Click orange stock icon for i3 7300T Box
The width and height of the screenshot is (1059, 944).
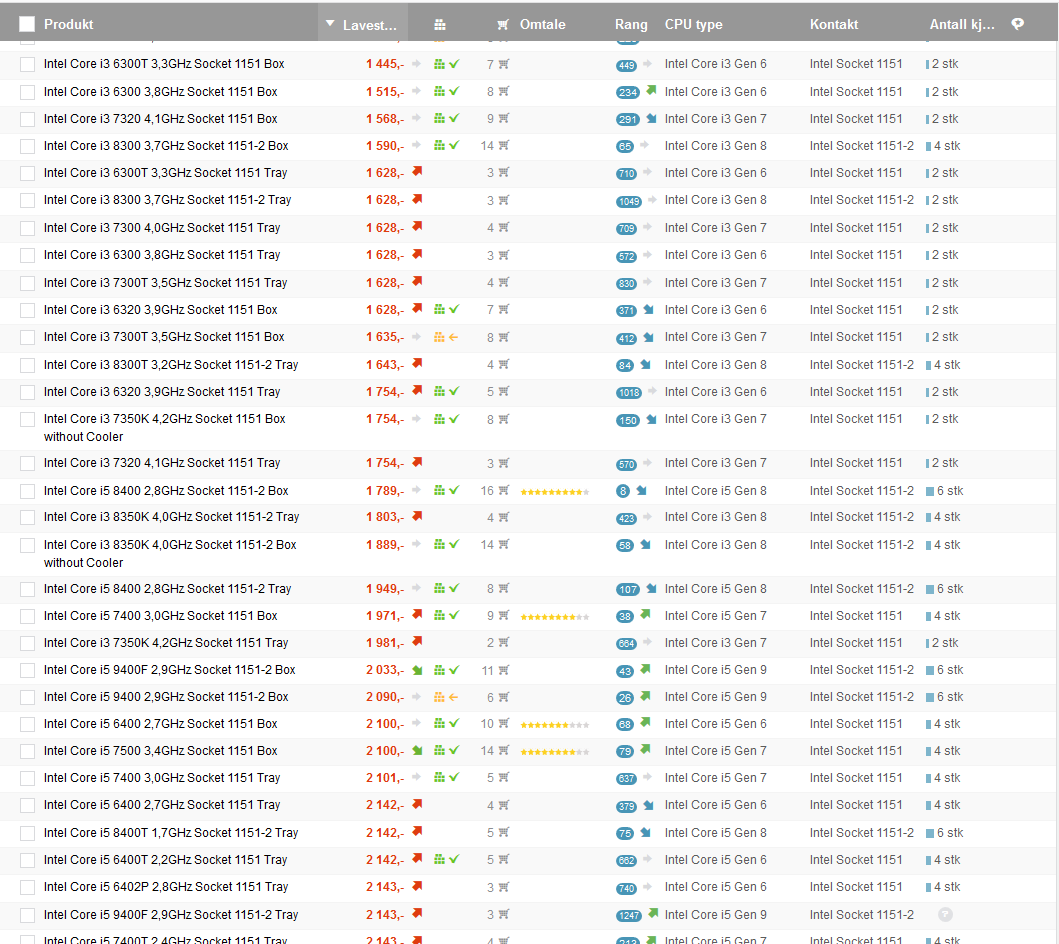click(x=446, y=337)
